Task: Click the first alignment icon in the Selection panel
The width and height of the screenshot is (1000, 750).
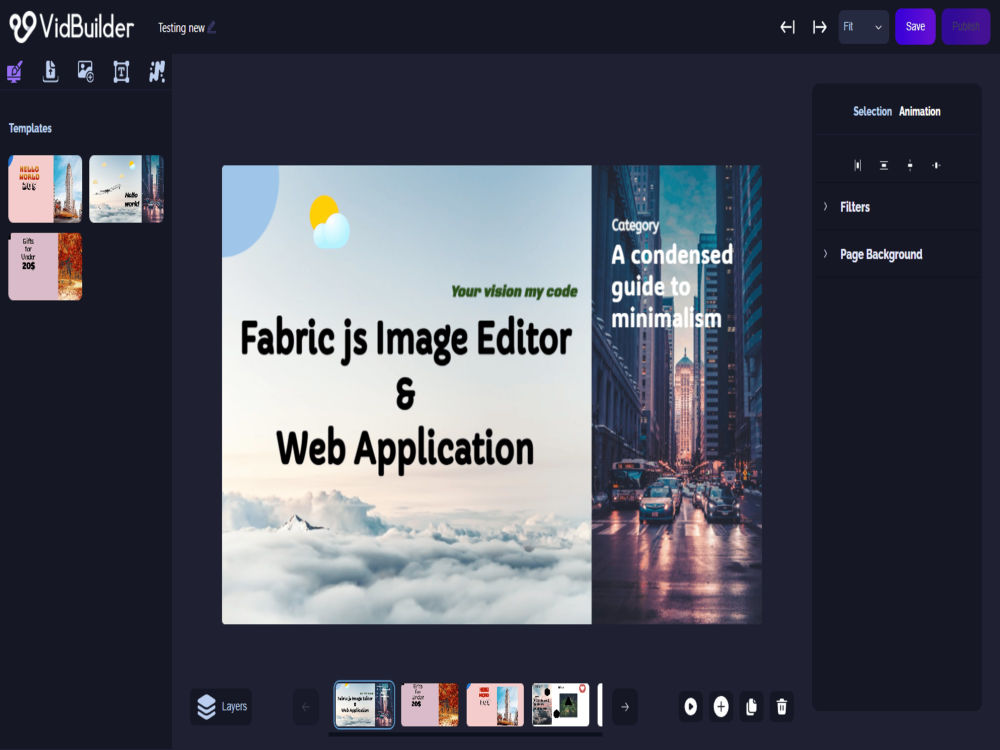Action: pos(858,165)
